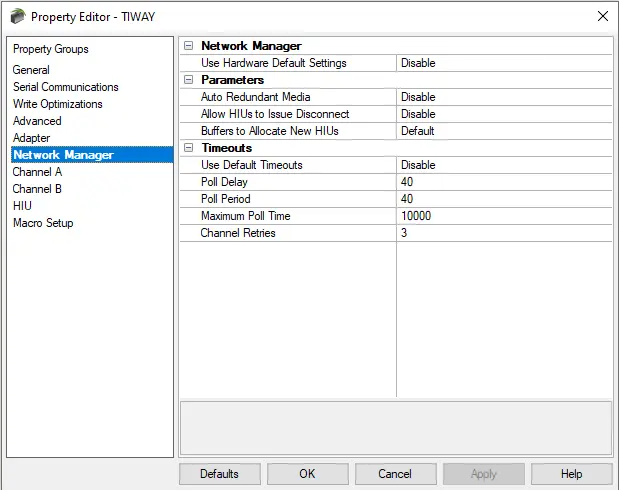Click the Cancel button
619x490 pixels.
coord(396,474)
